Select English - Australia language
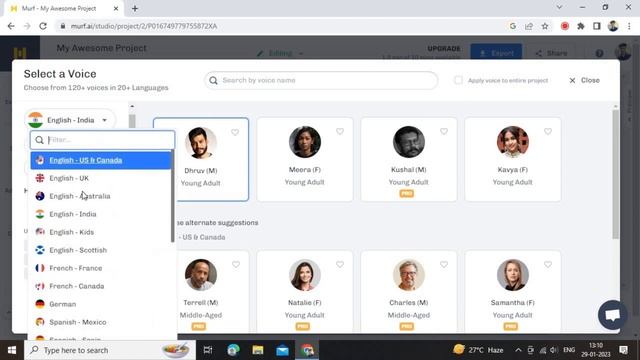Image resolution: width=640 pixels, height=360 pixels. tap(101, 196)
